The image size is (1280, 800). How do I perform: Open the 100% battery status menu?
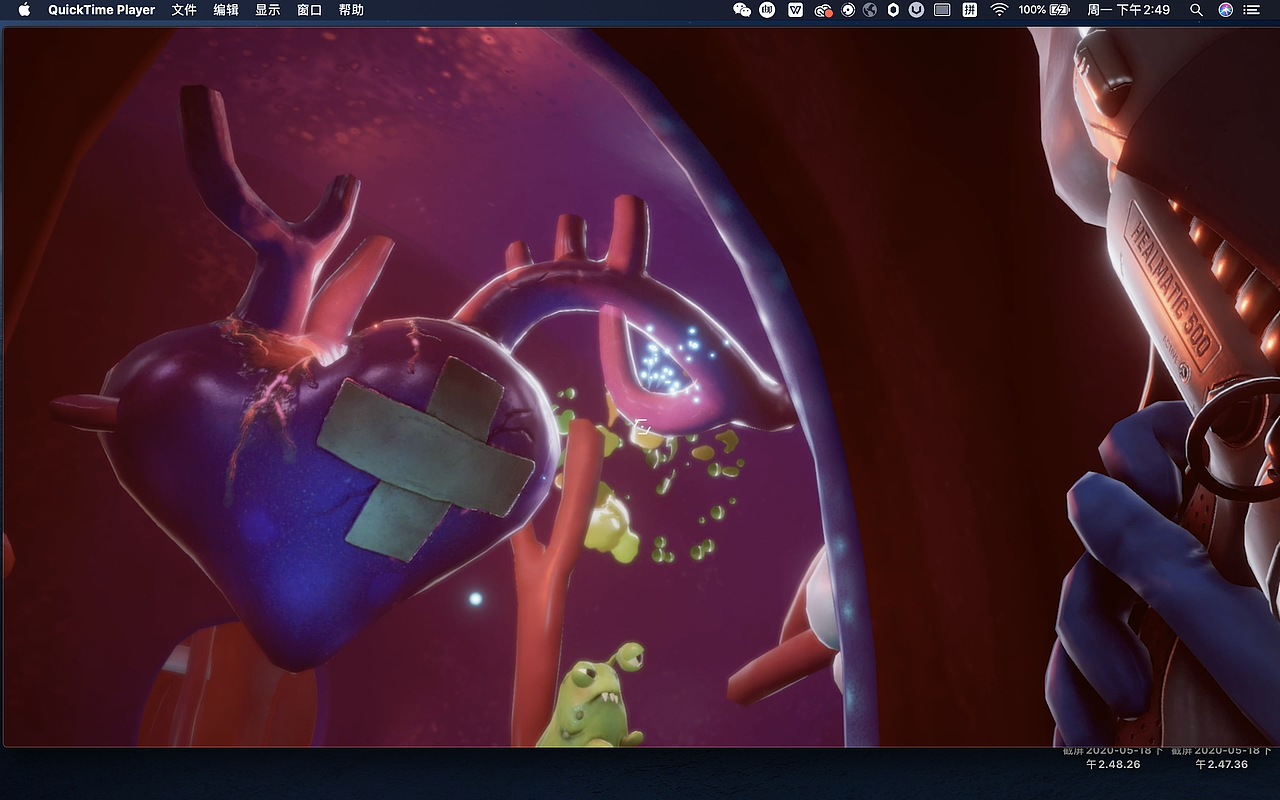(x=1044, y=10)
